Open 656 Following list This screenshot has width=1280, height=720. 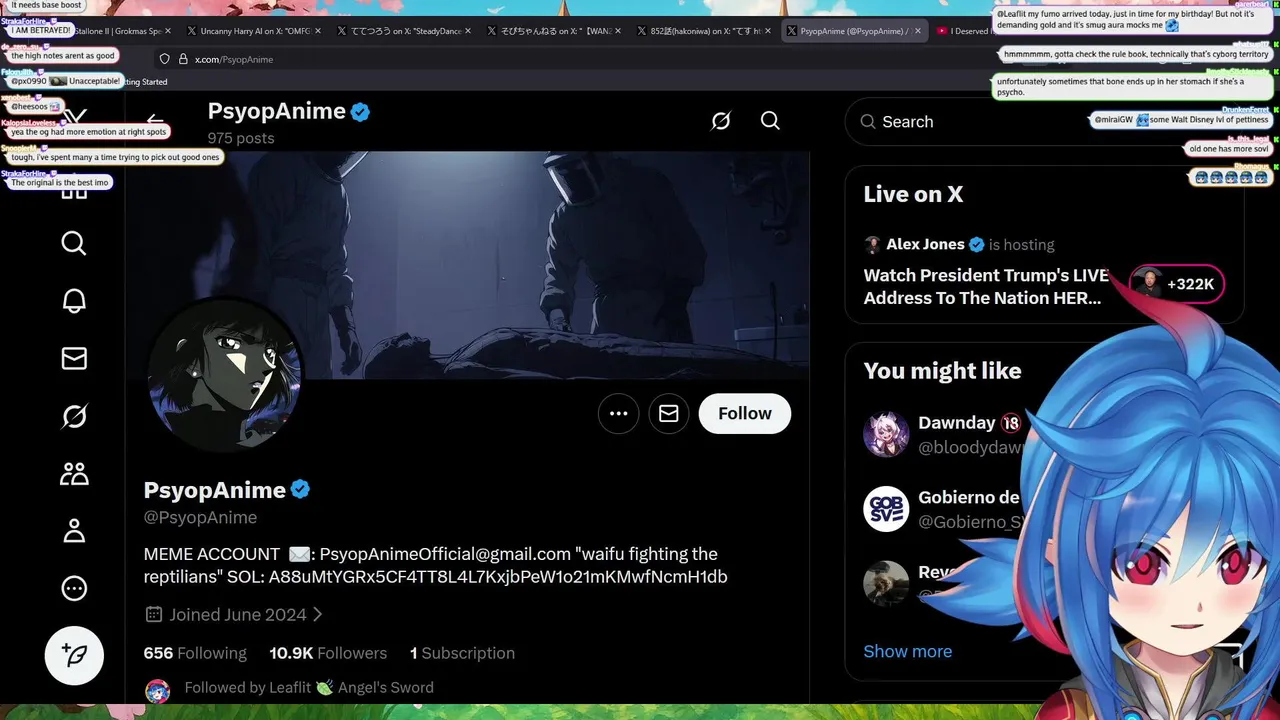(x=195, y=653)
